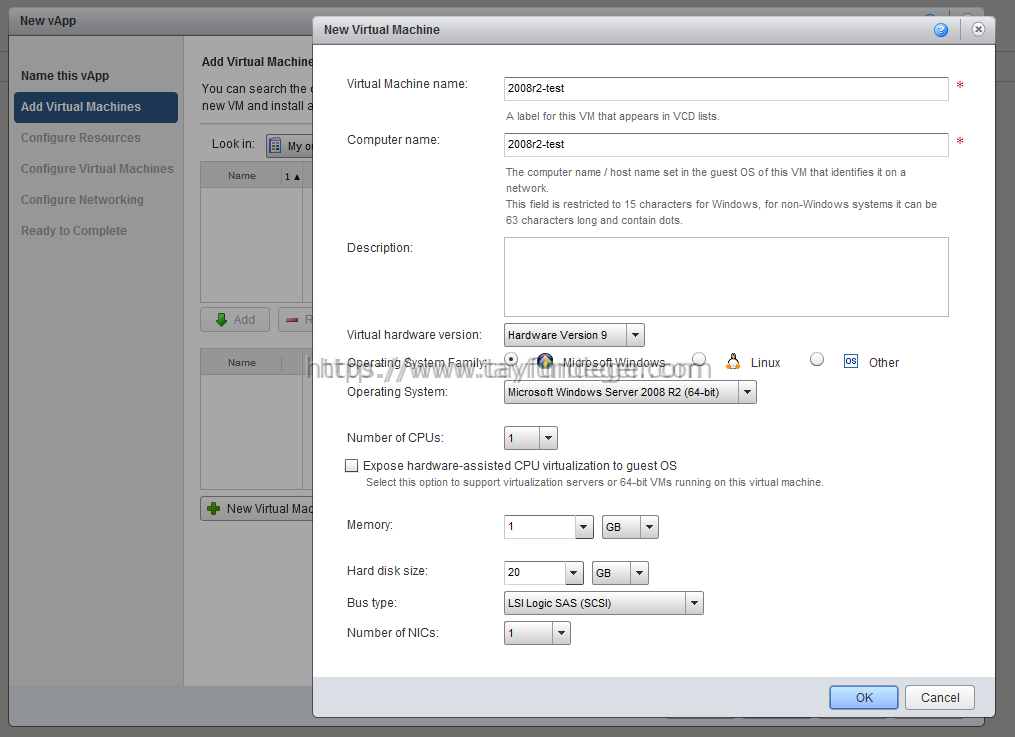
Task: Click the Virtual Machine name field
Action: 726,89
